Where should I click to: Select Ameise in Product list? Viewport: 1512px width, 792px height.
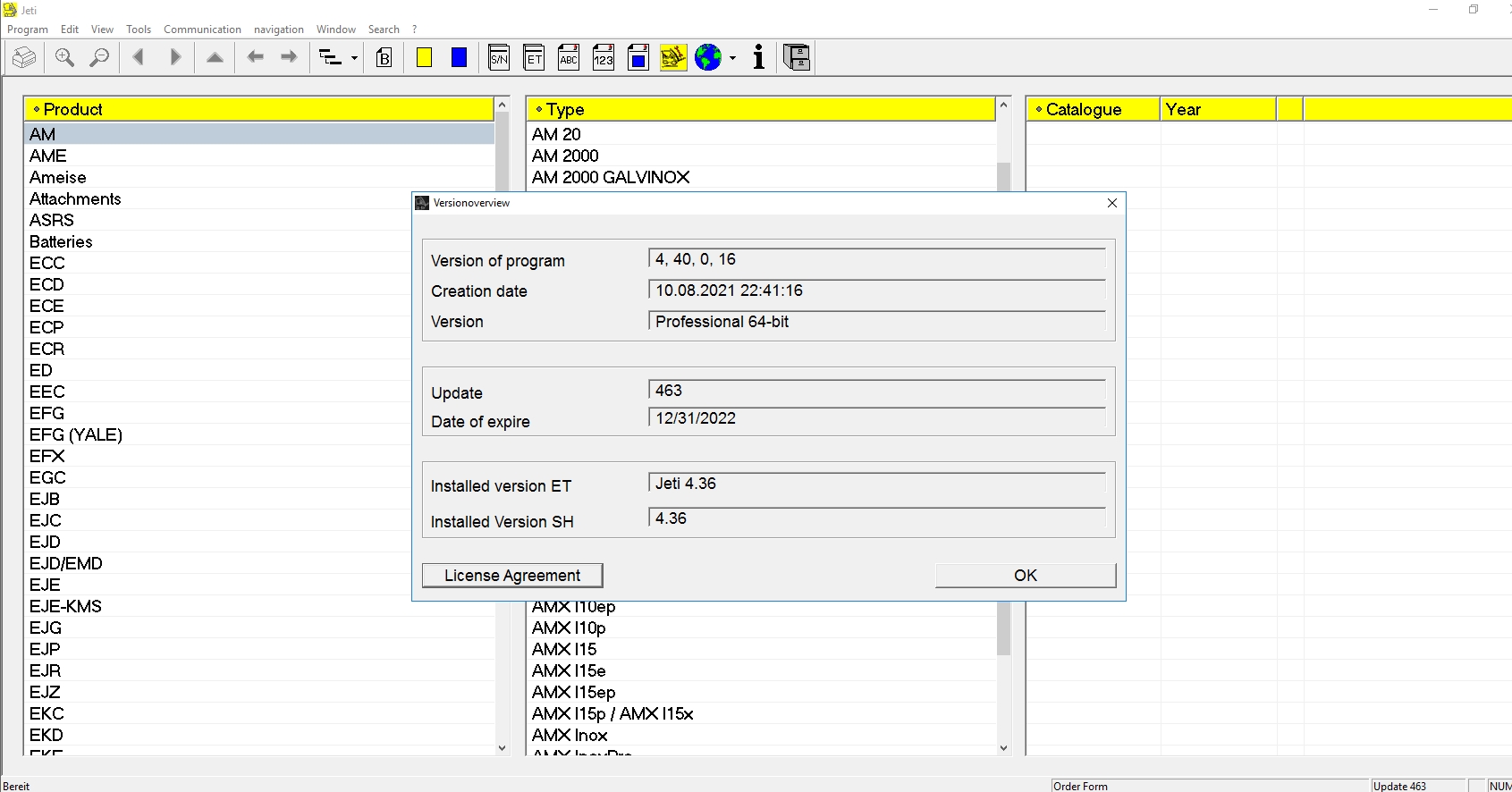click(258, 177)
